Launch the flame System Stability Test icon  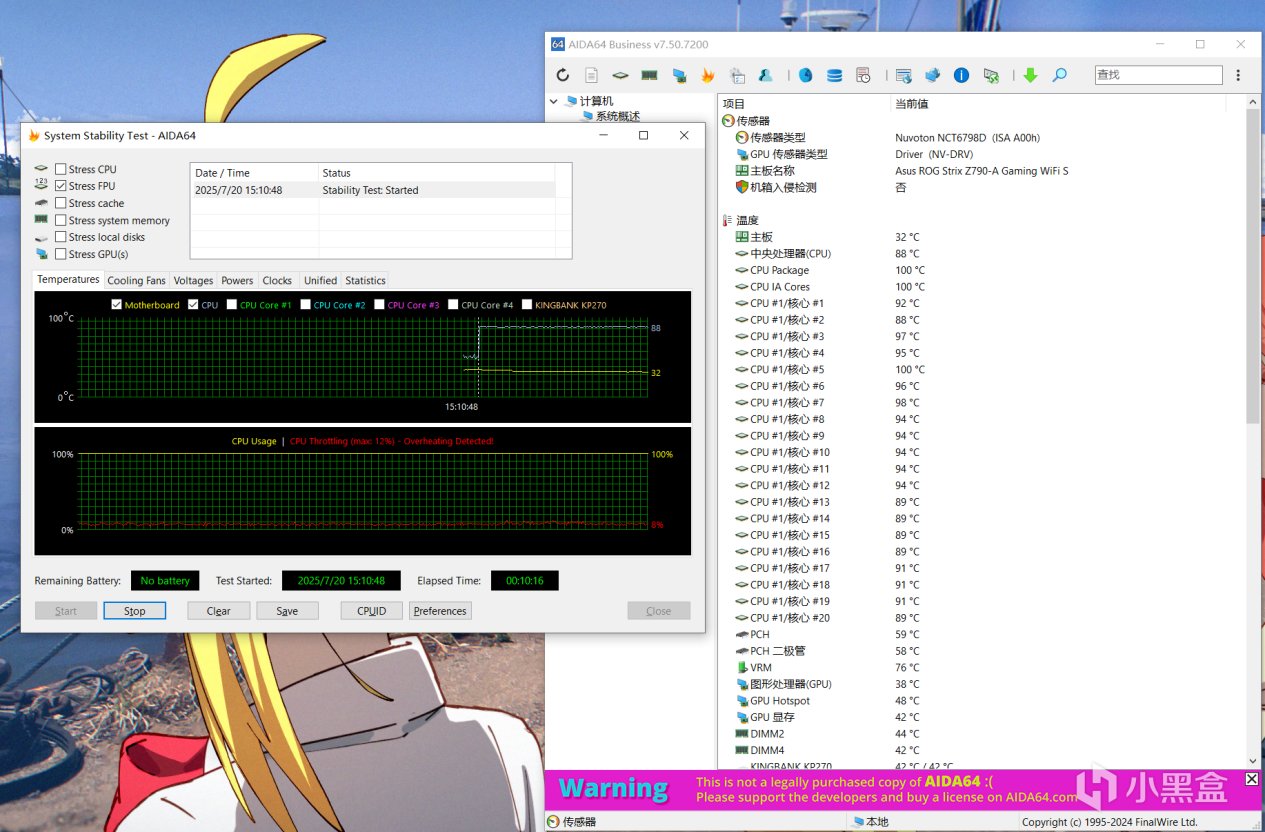(708, 75)
